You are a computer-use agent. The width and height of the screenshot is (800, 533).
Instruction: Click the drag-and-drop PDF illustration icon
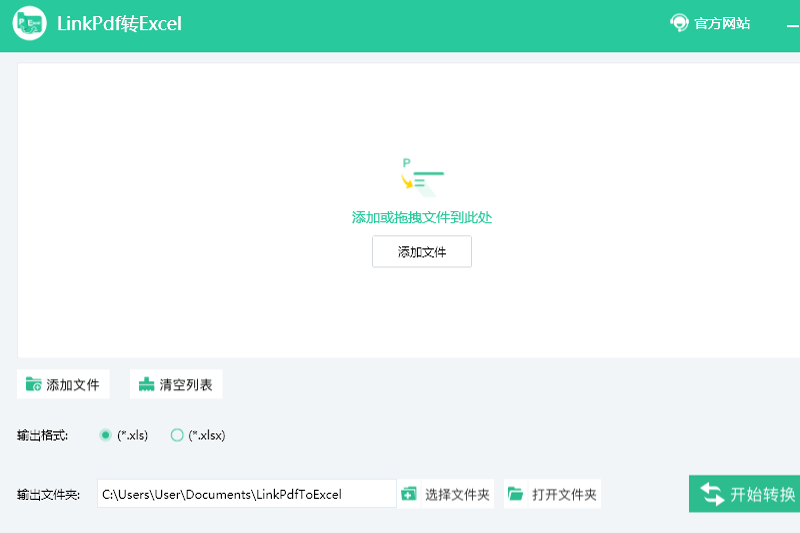[421, 177]
